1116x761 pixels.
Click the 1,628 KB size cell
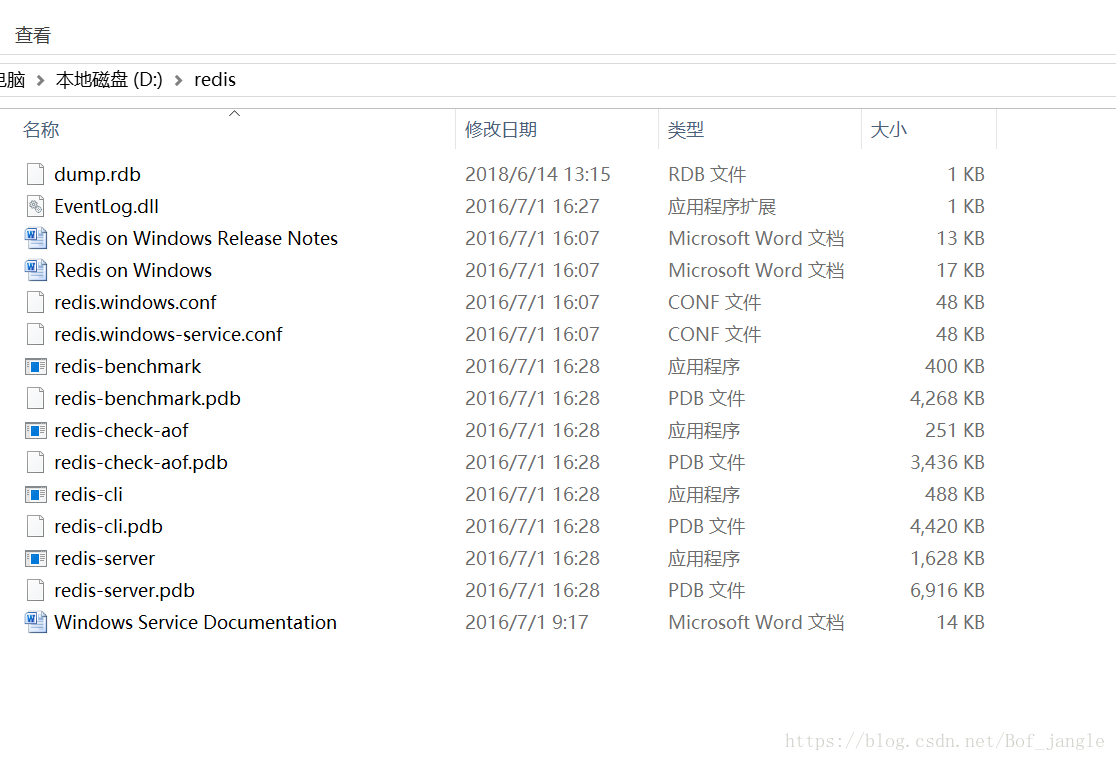(x=947, y=559)
